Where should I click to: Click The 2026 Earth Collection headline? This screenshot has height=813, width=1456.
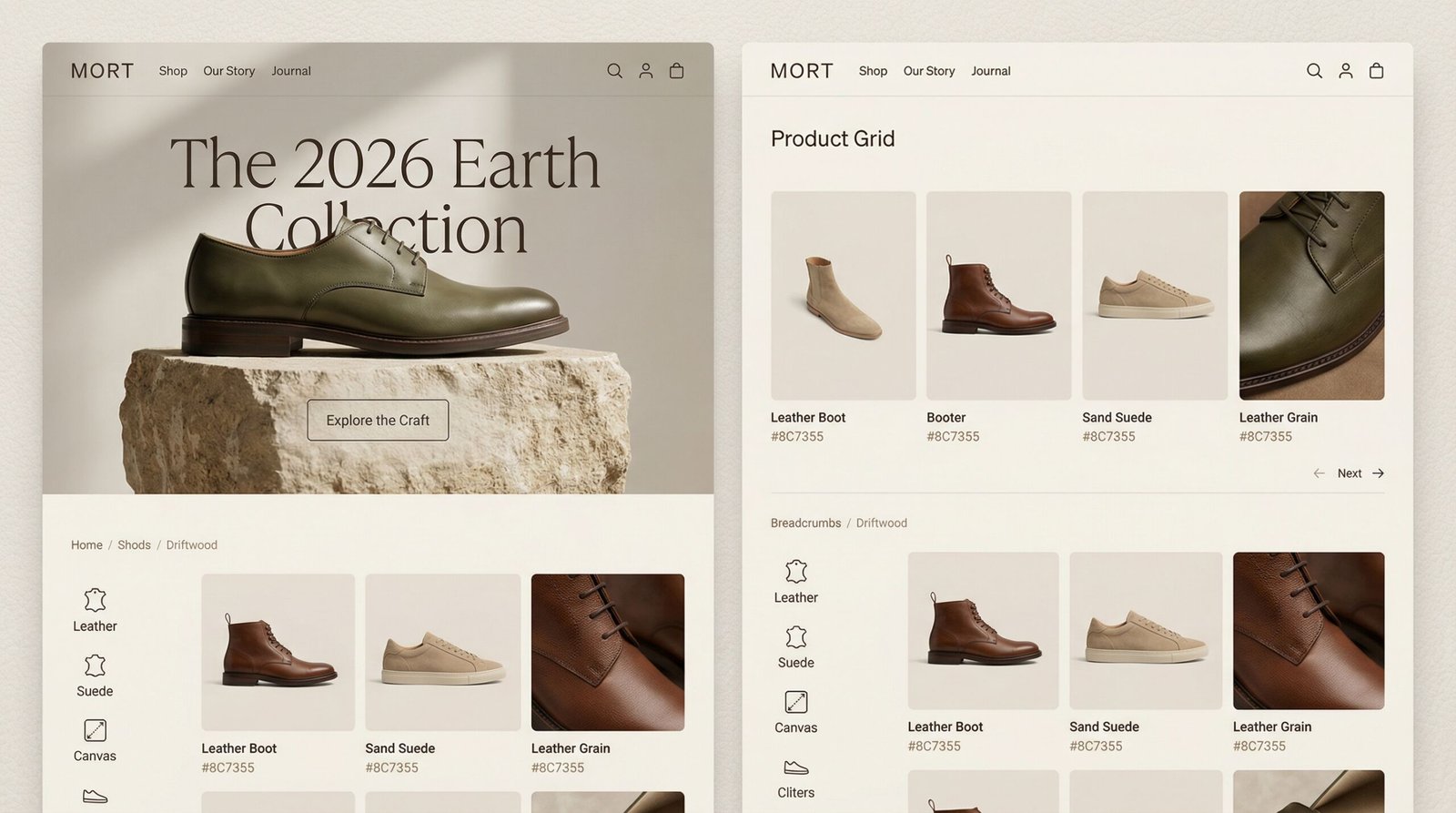pyautogui.click(x=385, y=196)
